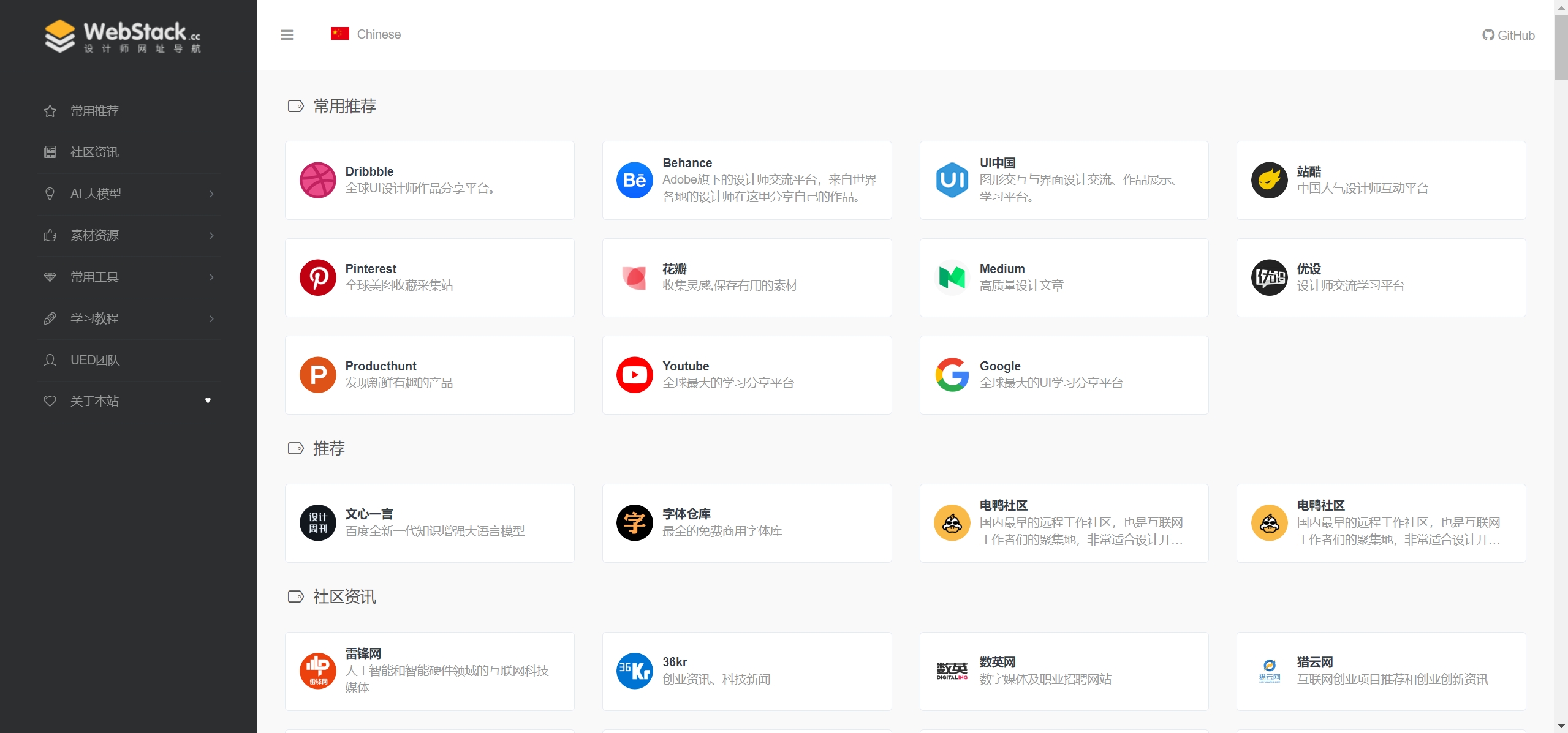1568x733 pixels.
Task: Open the Behance card title
Action: 687,163
